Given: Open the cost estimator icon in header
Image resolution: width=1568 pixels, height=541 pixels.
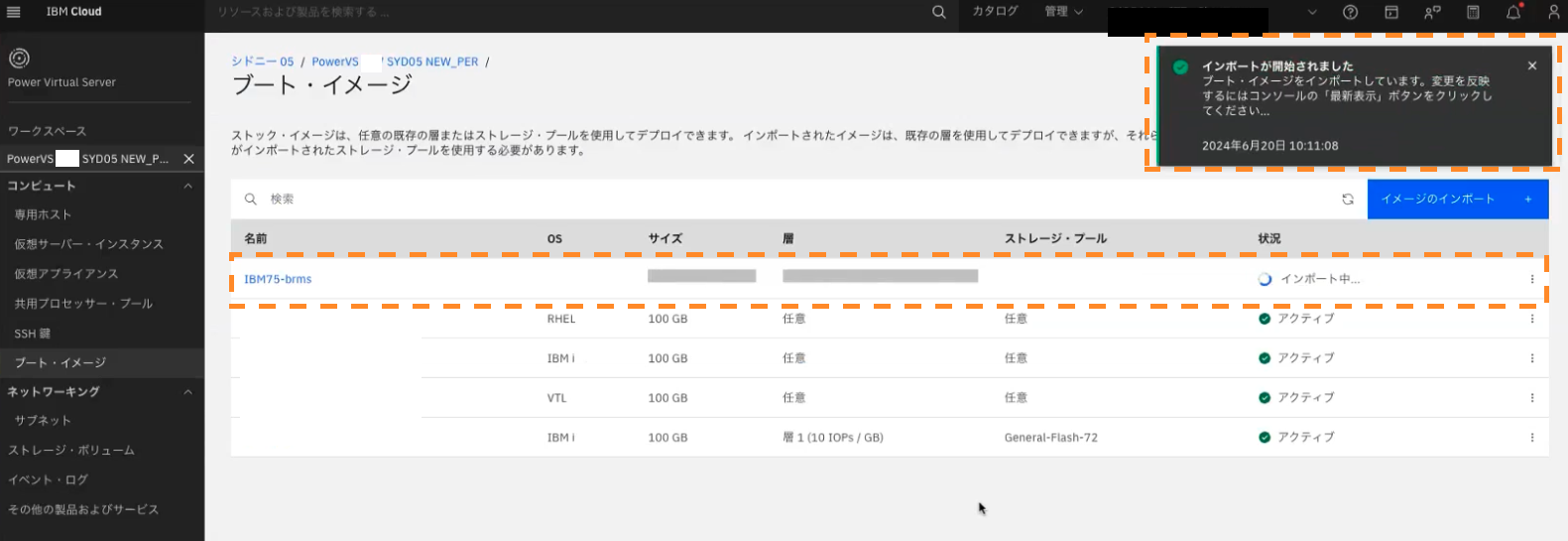Looking at the screenshot, I should (1473, 12).
